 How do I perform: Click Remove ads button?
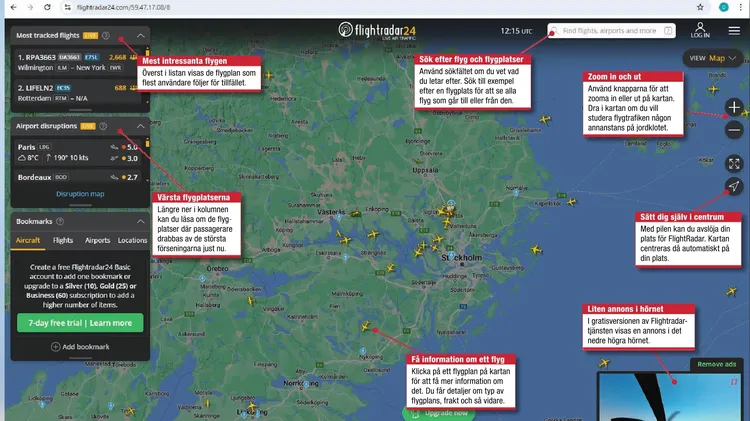pyautogui.click(x=717, y=364)
